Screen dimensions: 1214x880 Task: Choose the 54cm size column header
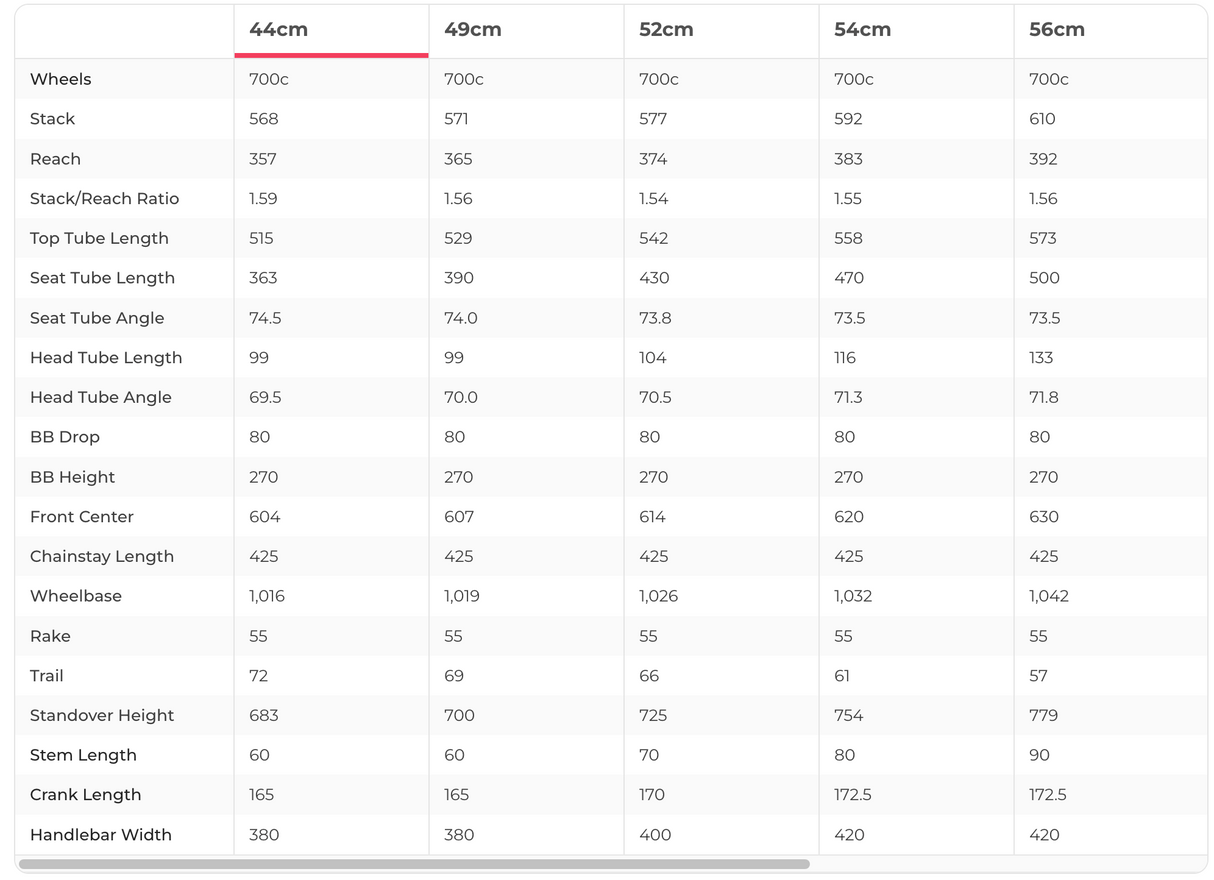click(862, 30)
